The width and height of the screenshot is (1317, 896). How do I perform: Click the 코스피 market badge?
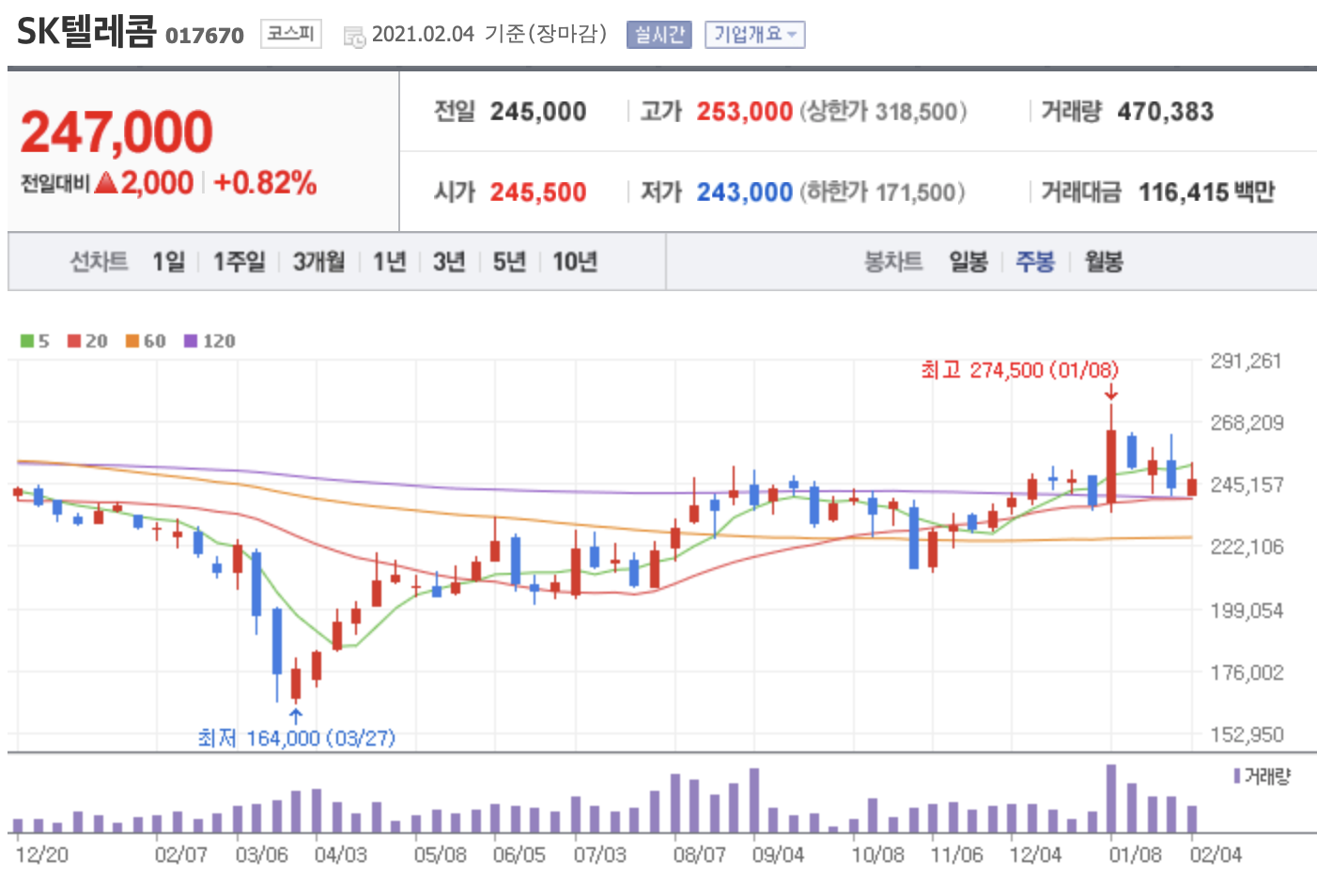pos(290,34)
